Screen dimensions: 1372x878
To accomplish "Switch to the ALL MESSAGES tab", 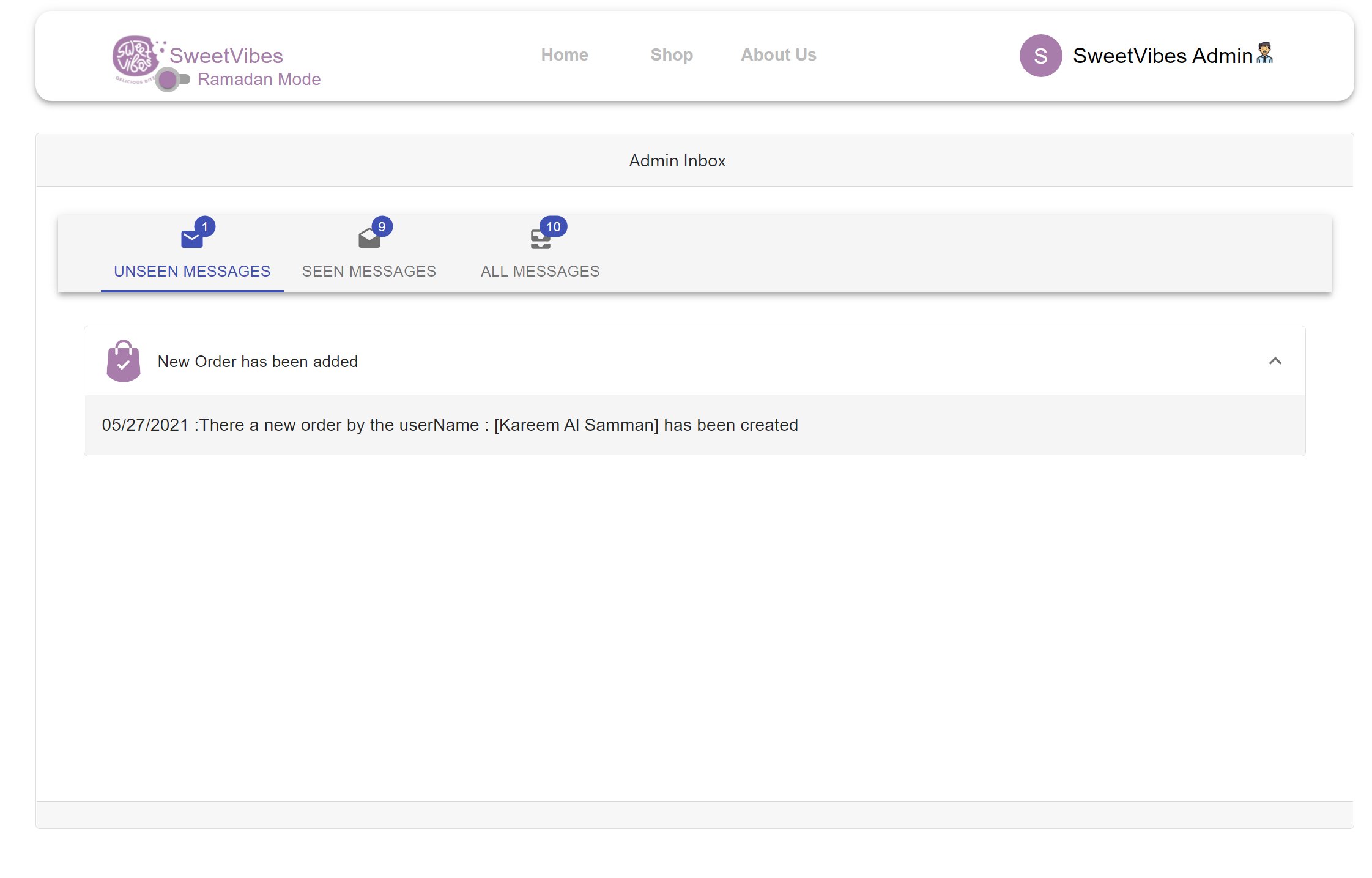I will (x=540, y=271).
